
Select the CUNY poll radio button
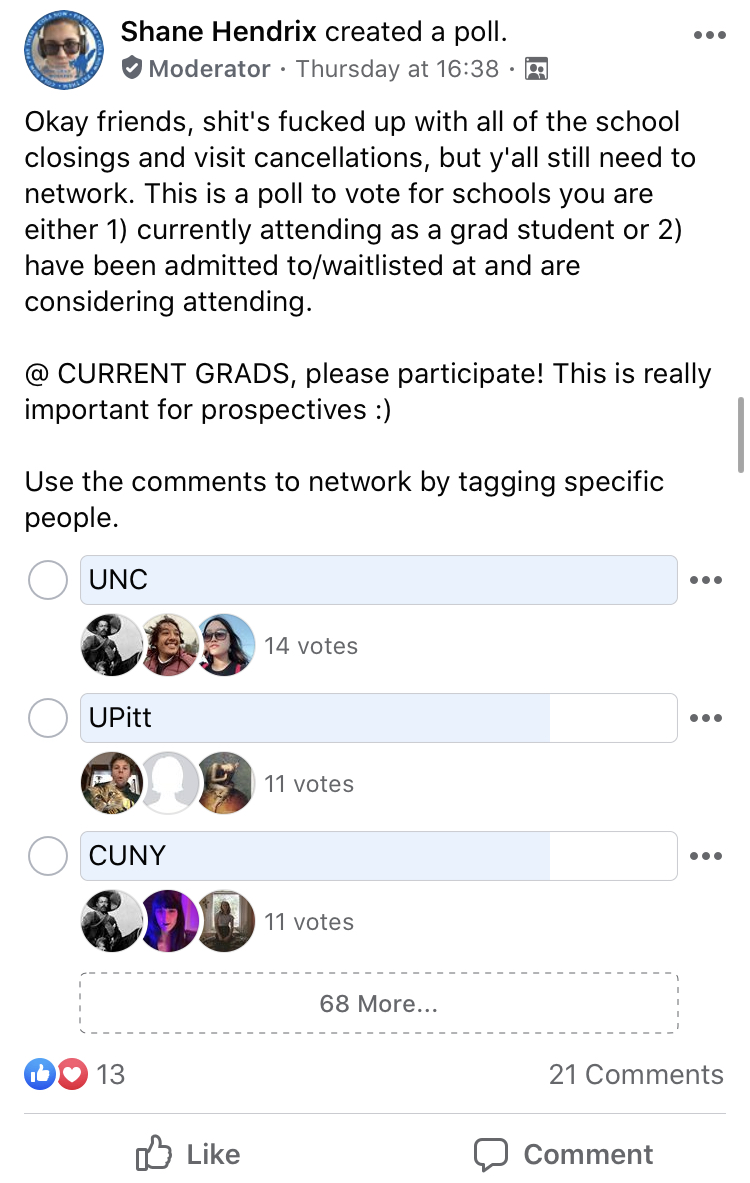48,856
